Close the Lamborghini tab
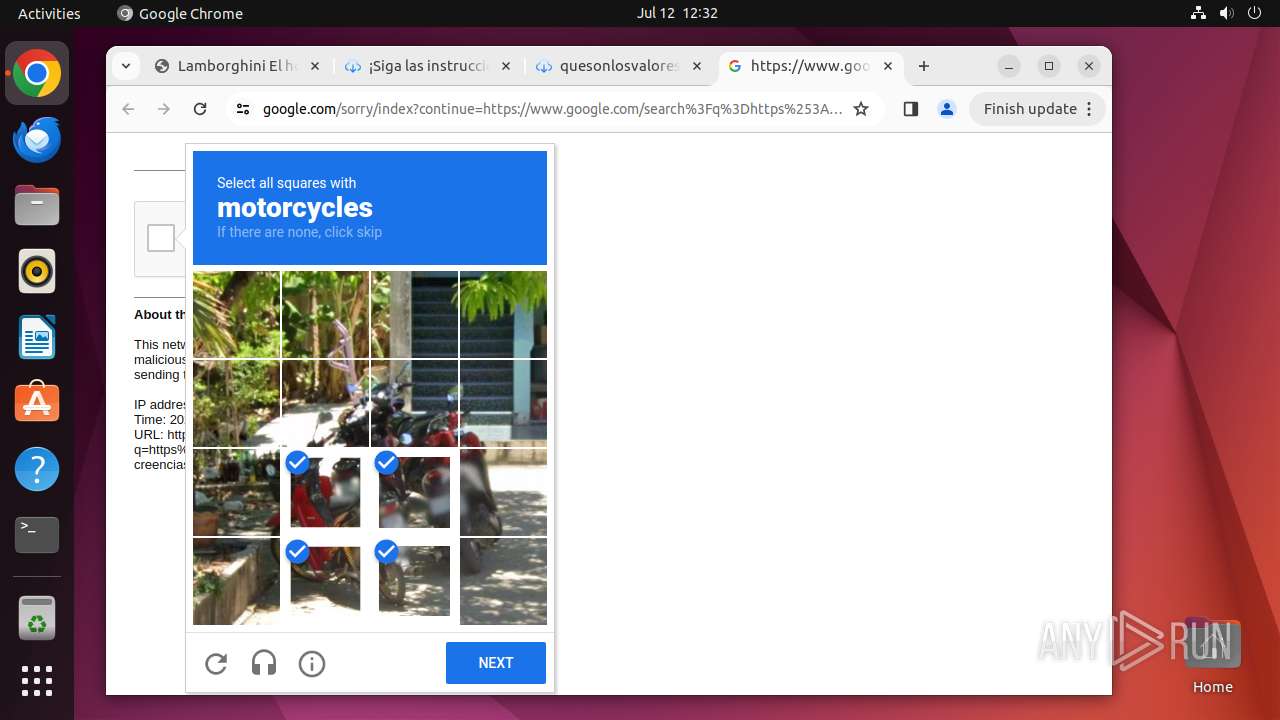1280x720 pixels. coord(314,66)
